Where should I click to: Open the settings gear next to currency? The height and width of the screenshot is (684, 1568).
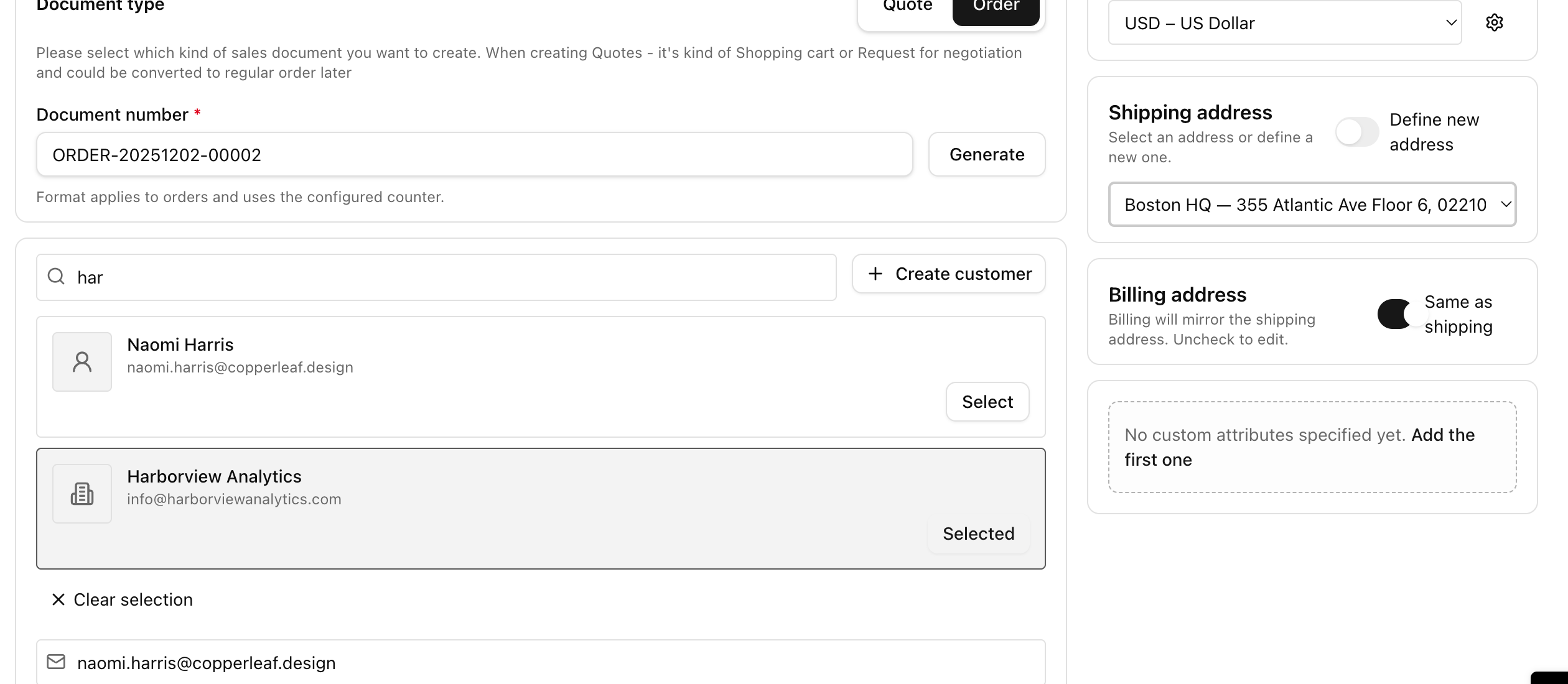pyautogui.click(x=1495, y=22)
